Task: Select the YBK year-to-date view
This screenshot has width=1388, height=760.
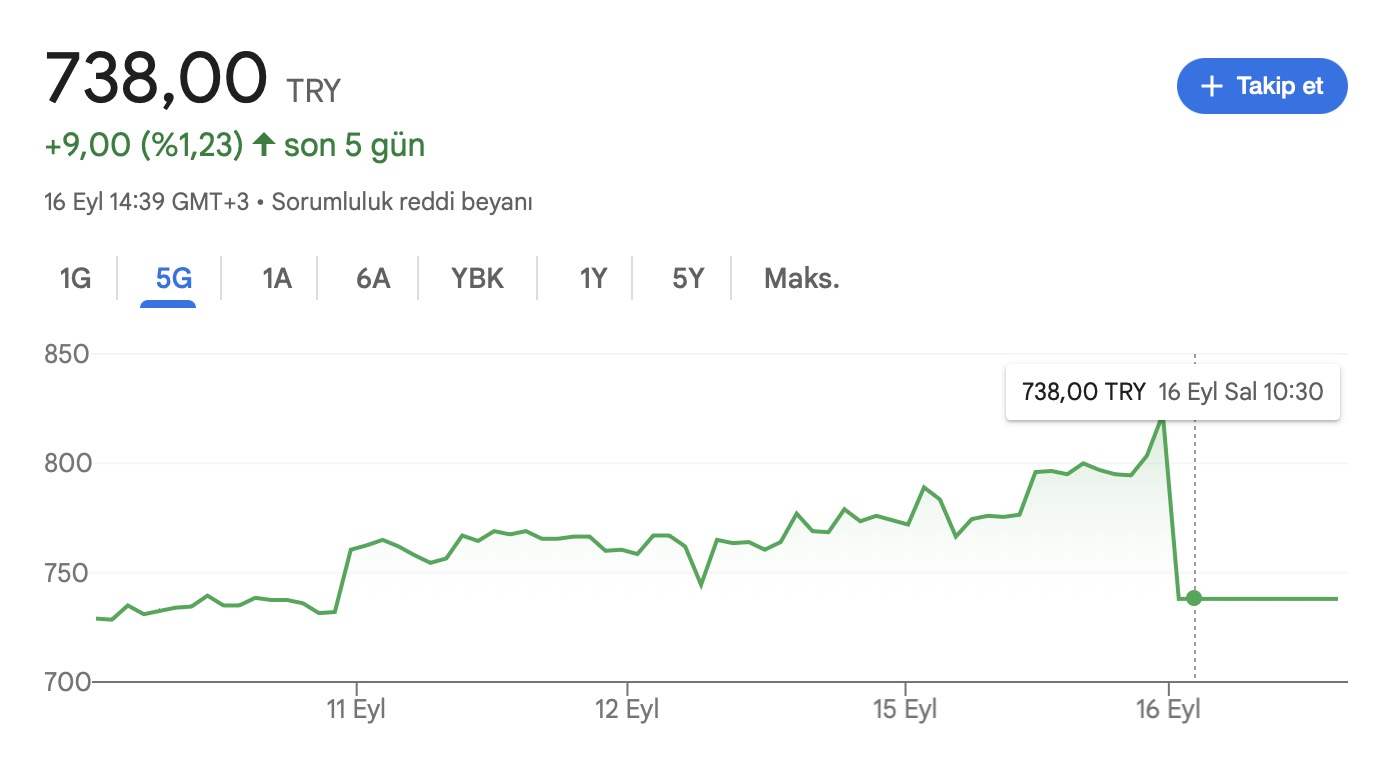Action: point(477,278)
